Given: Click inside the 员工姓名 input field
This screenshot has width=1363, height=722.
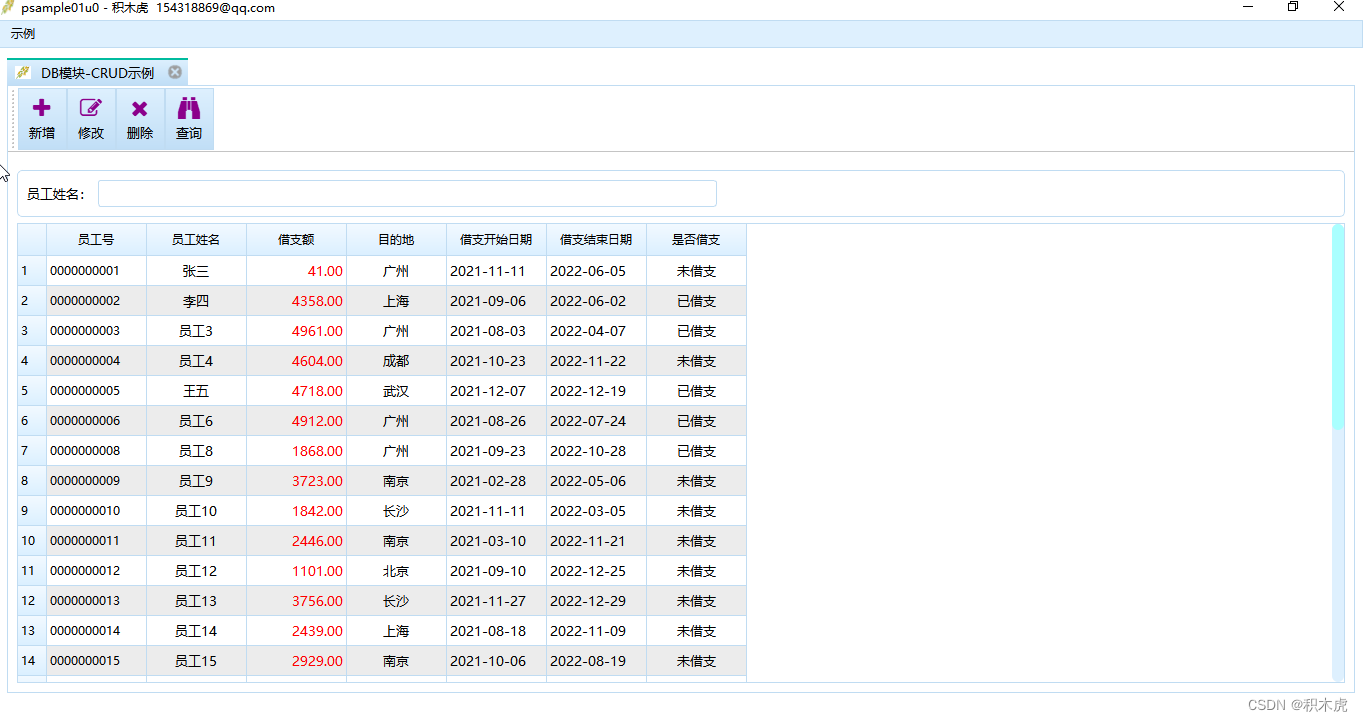Looking at the screenshot, I should 405,193.
